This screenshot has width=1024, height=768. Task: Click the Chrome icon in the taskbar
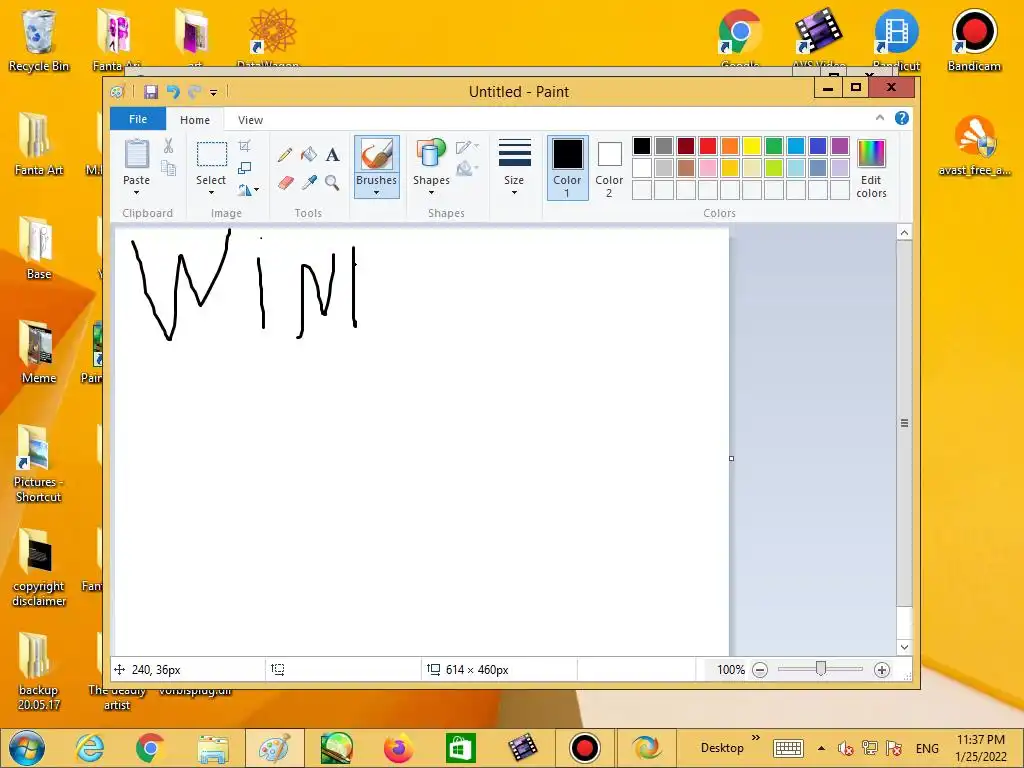tap(150, 748)
